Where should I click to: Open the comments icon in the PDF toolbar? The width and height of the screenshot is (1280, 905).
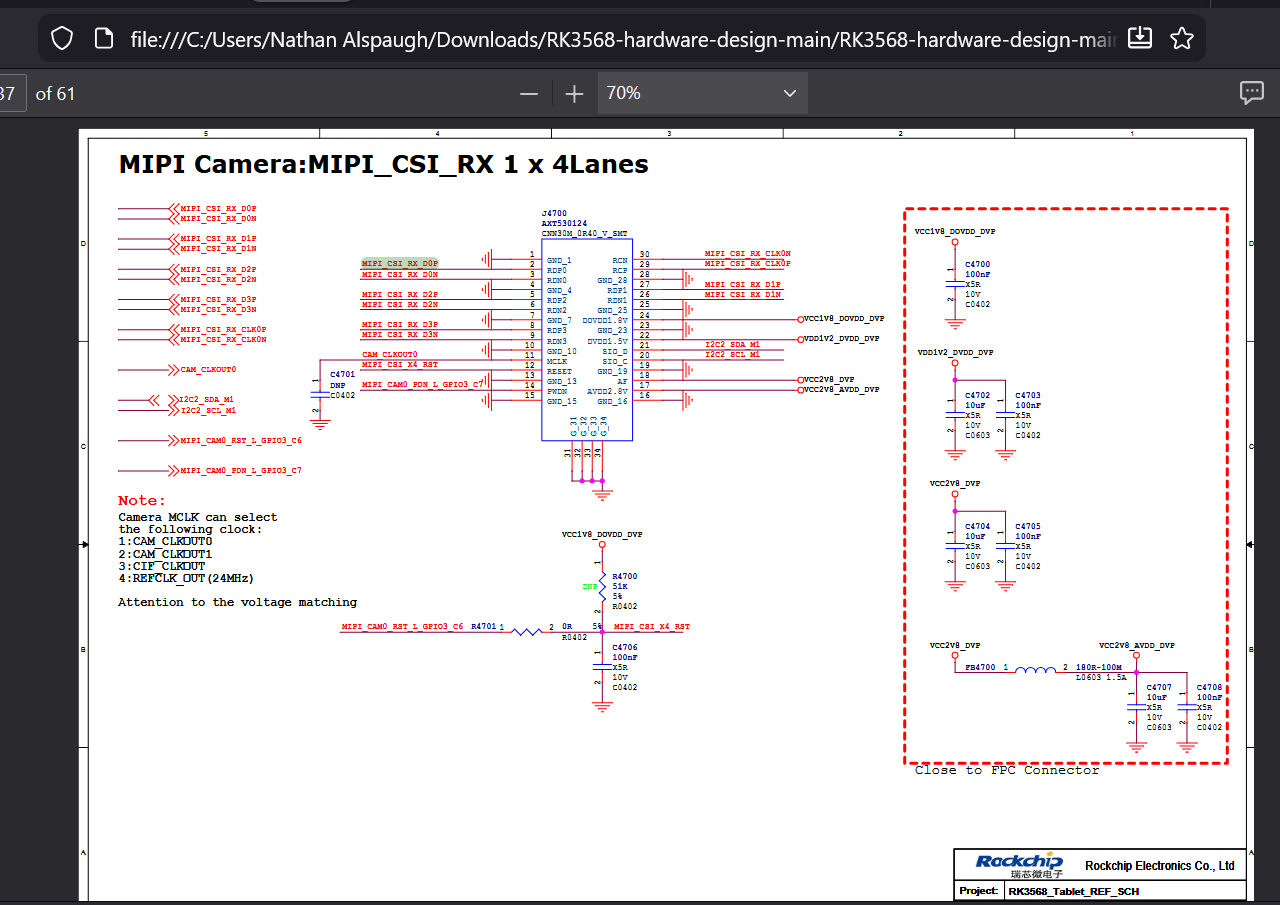pyautogui.click(x=1251, y=93)
